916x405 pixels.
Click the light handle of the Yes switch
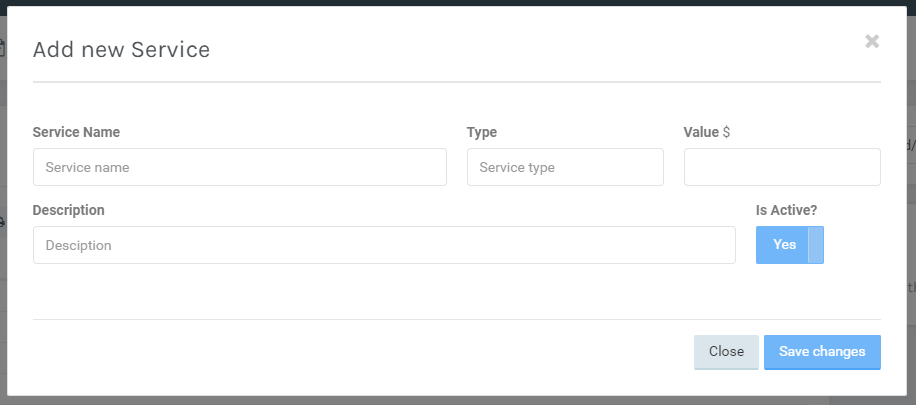[x=816, y=245]
